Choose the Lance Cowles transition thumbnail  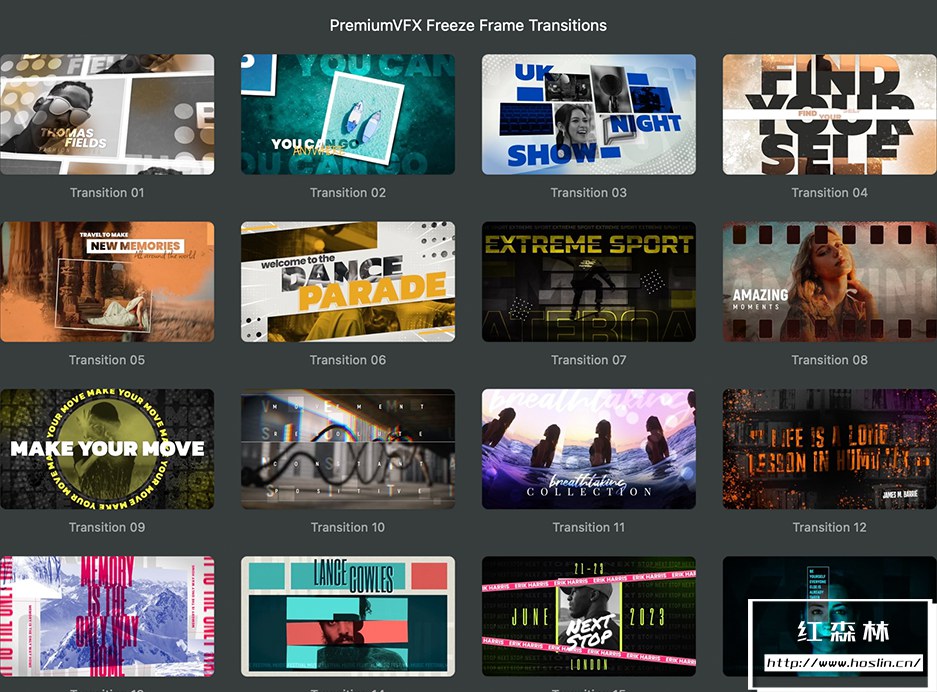coord(348,617)
